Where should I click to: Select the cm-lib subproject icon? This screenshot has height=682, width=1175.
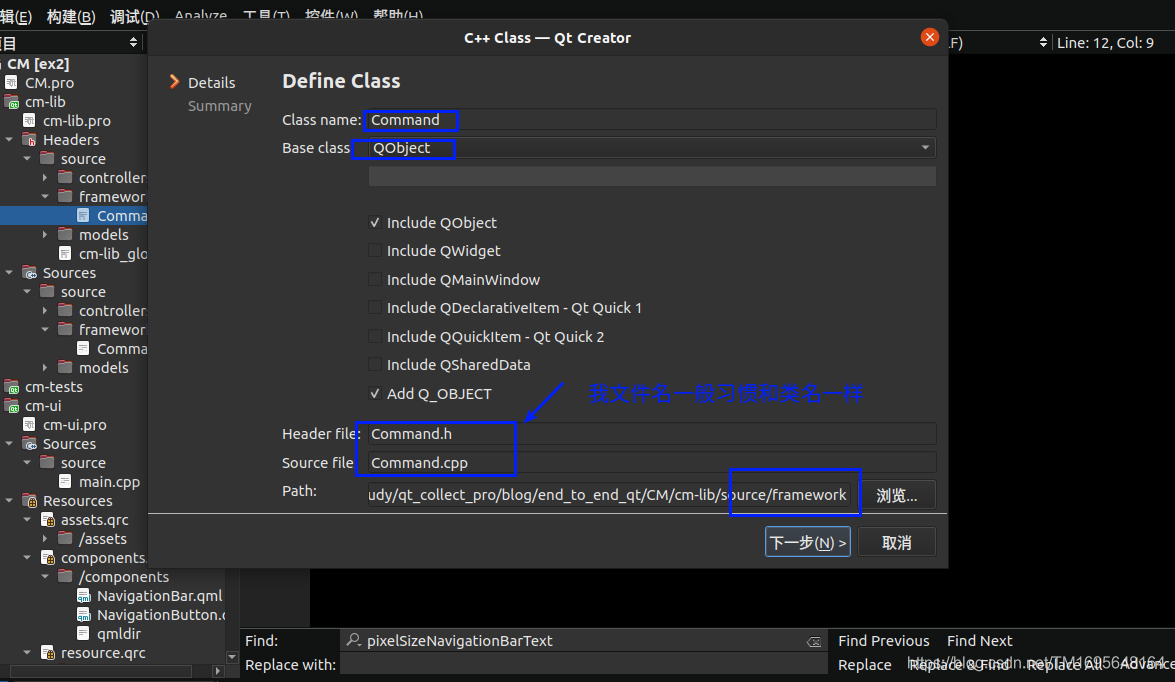(x=11, y=102)
